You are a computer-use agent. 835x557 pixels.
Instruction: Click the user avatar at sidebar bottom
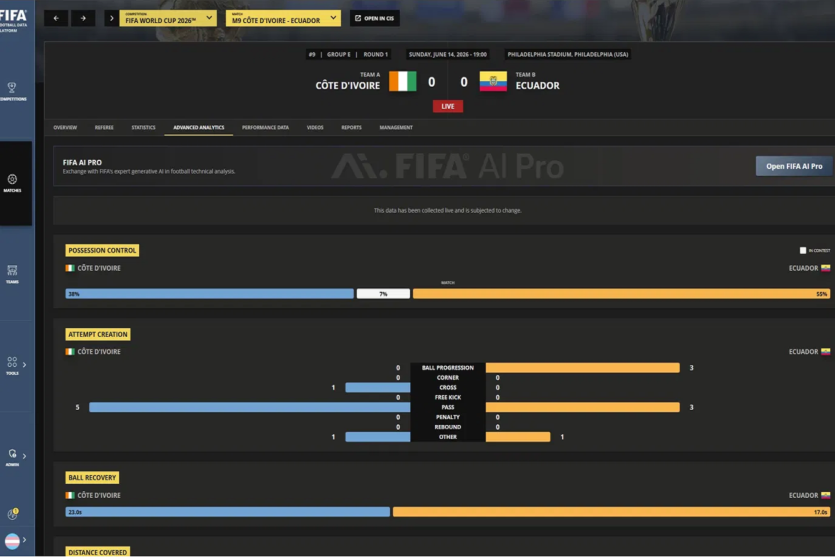[x=12, y=542]
